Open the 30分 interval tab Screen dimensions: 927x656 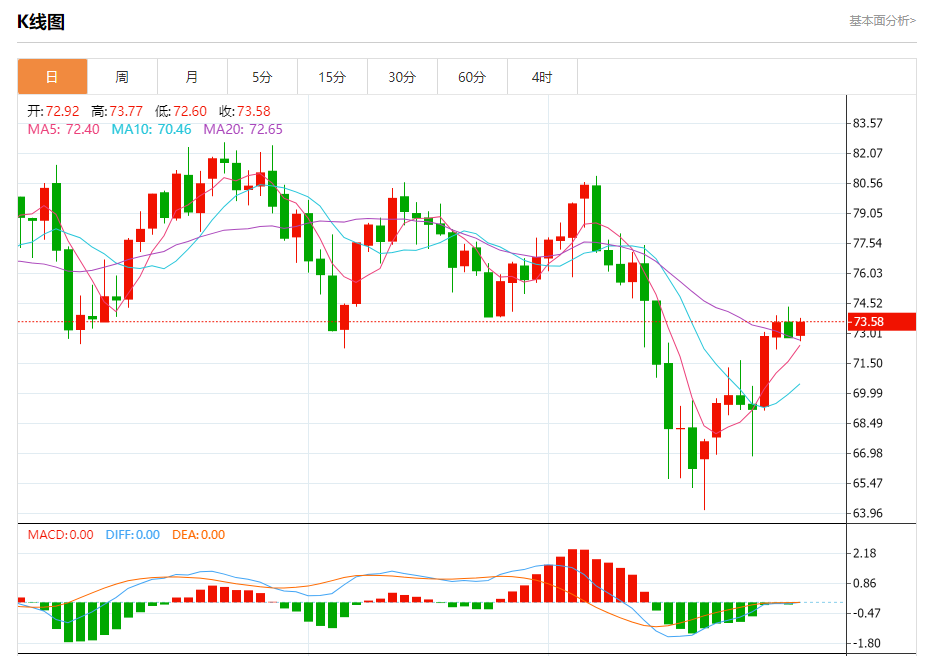pyautogui.click(x=402, y=77)
